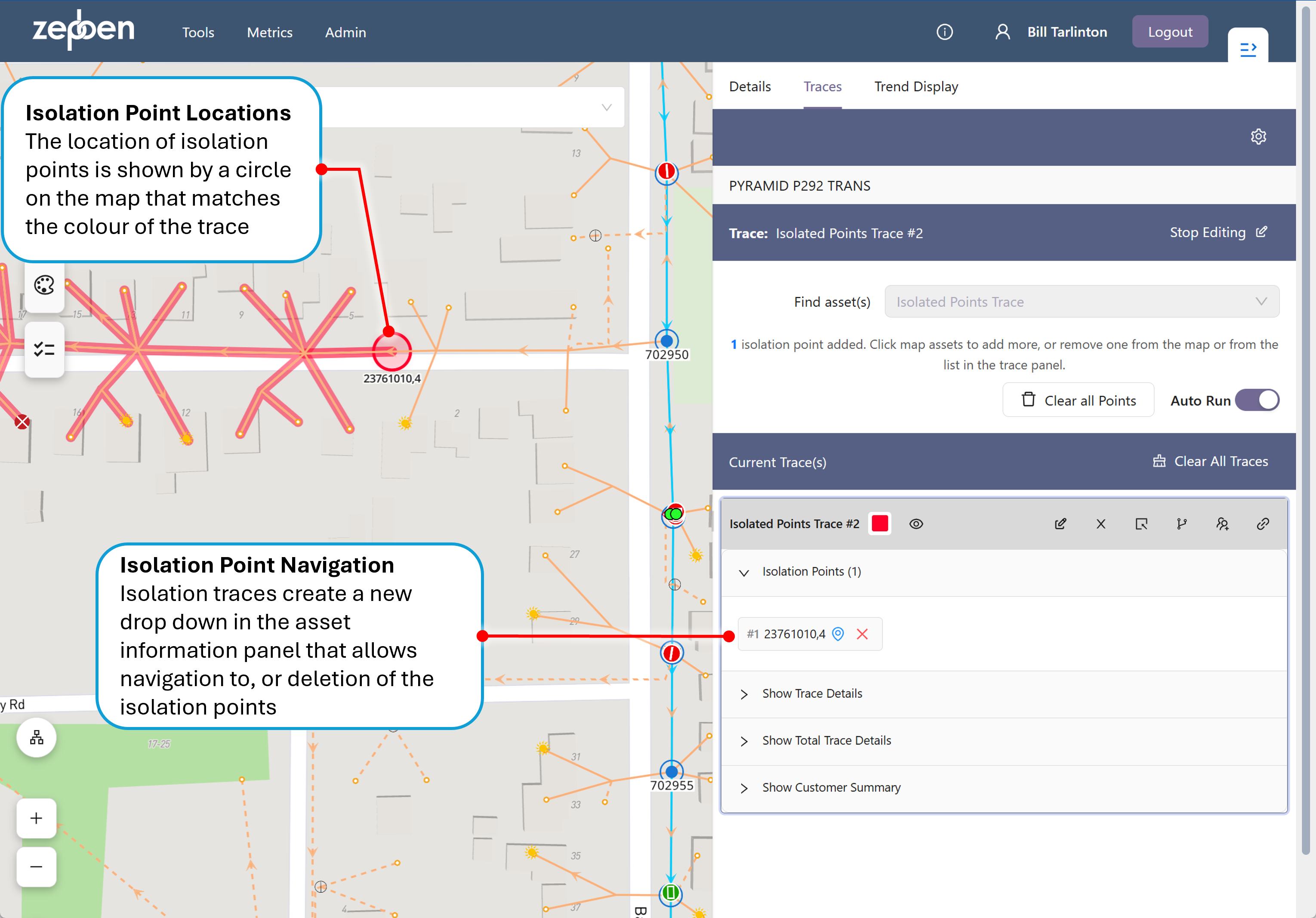
Task: Select the Traces tab
Action: point(823,86)
